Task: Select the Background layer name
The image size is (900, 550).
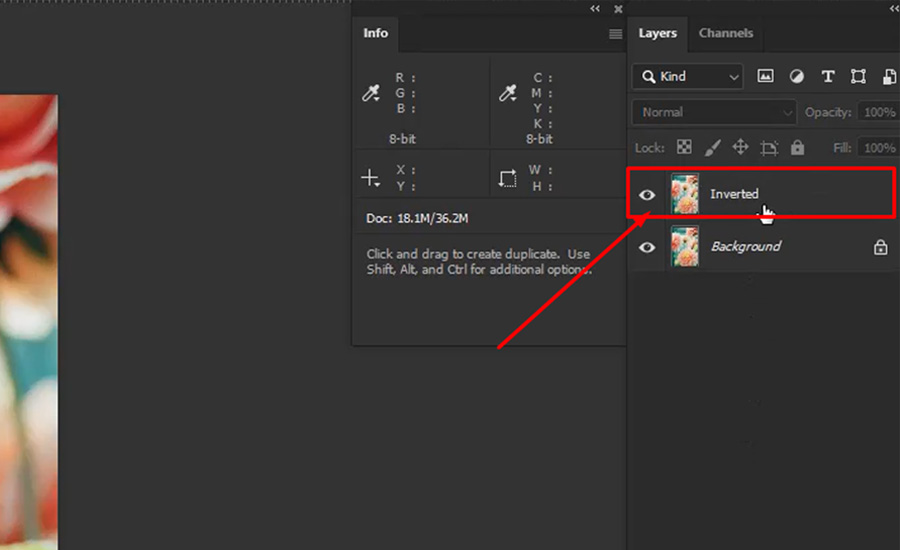Action: [x=746, y=246]
